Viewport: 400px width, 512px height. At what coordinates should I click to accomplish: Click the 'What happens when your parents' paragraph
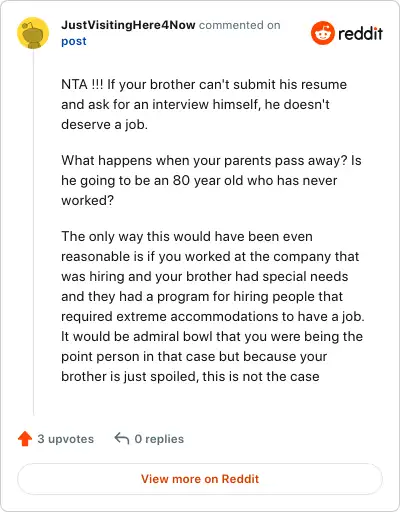click(x=211, y=180)
